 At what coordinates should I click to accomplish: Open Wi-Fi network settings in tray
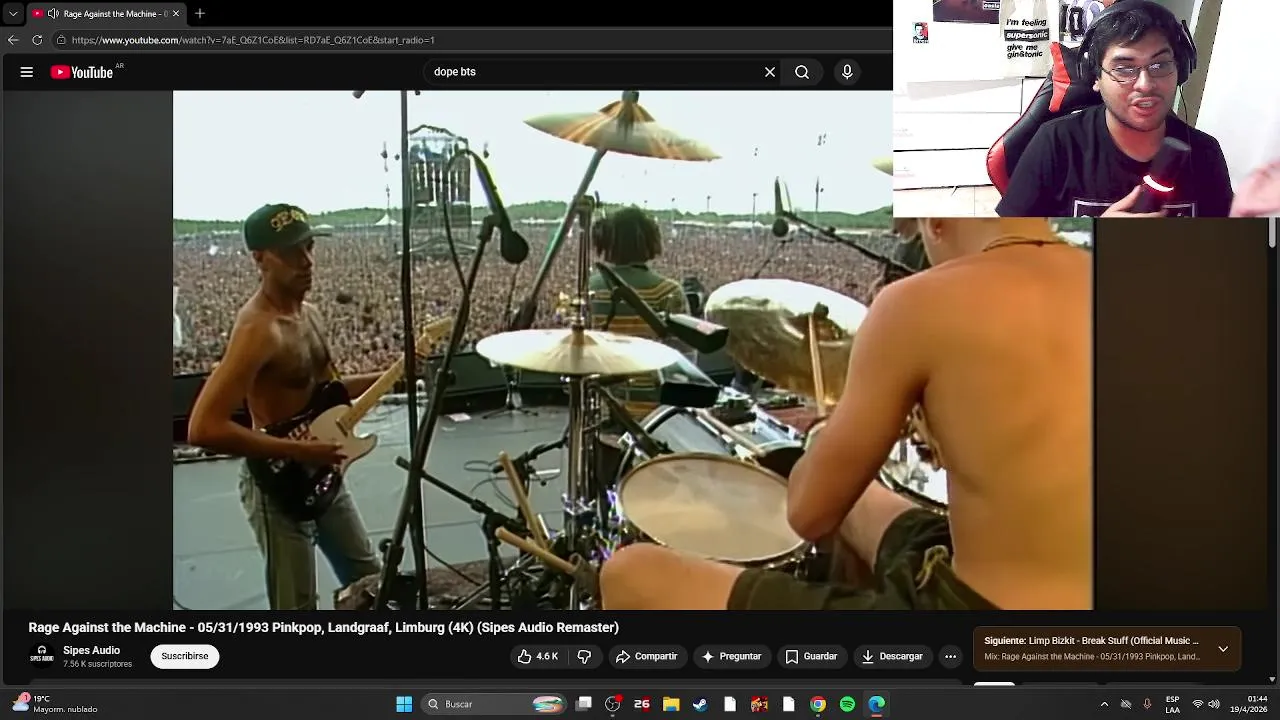1198,704
